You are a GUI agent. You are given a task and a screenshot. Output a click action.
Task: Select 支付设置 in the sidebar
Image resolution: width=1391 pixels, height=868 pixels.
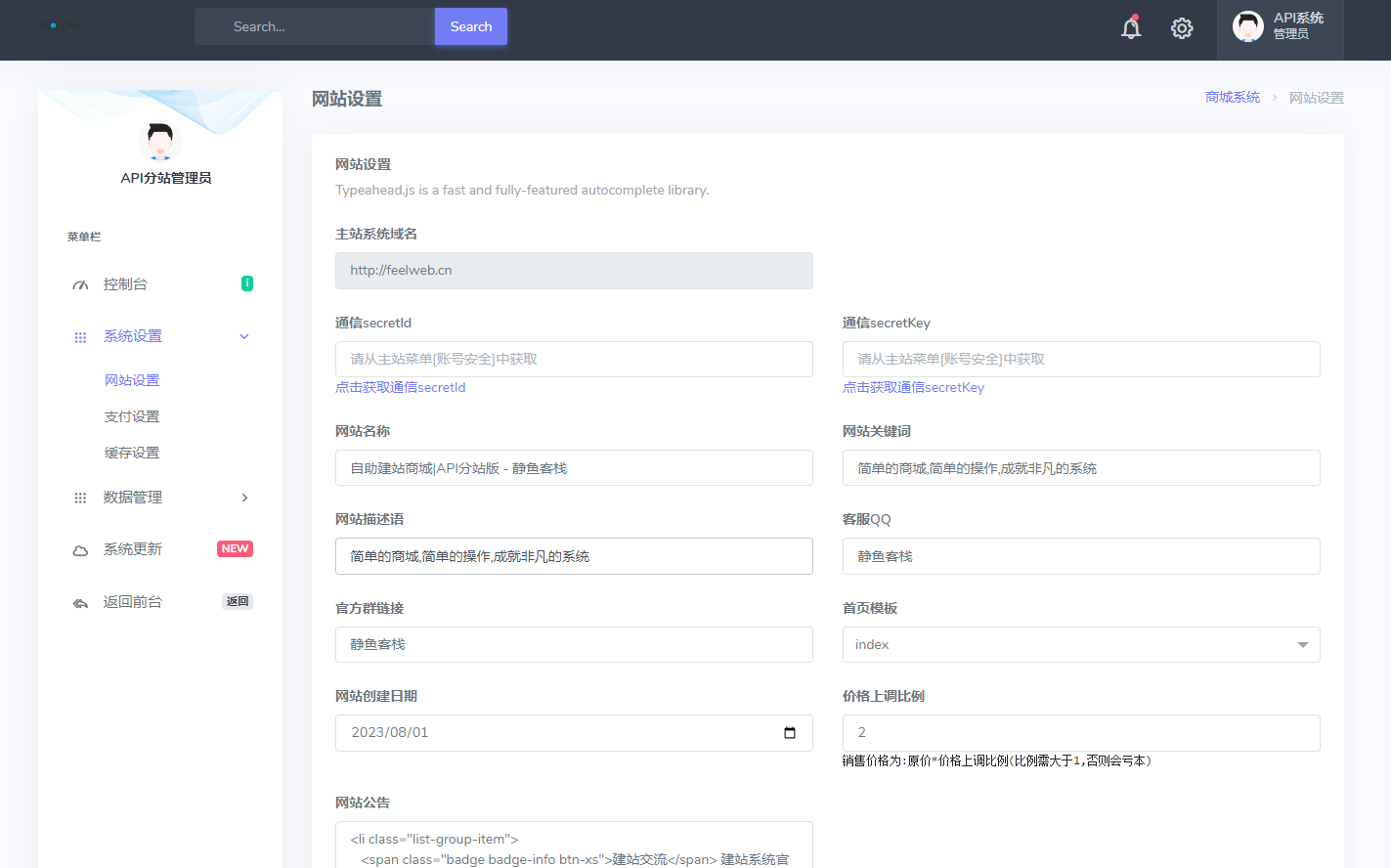click(x=132, y=416)
